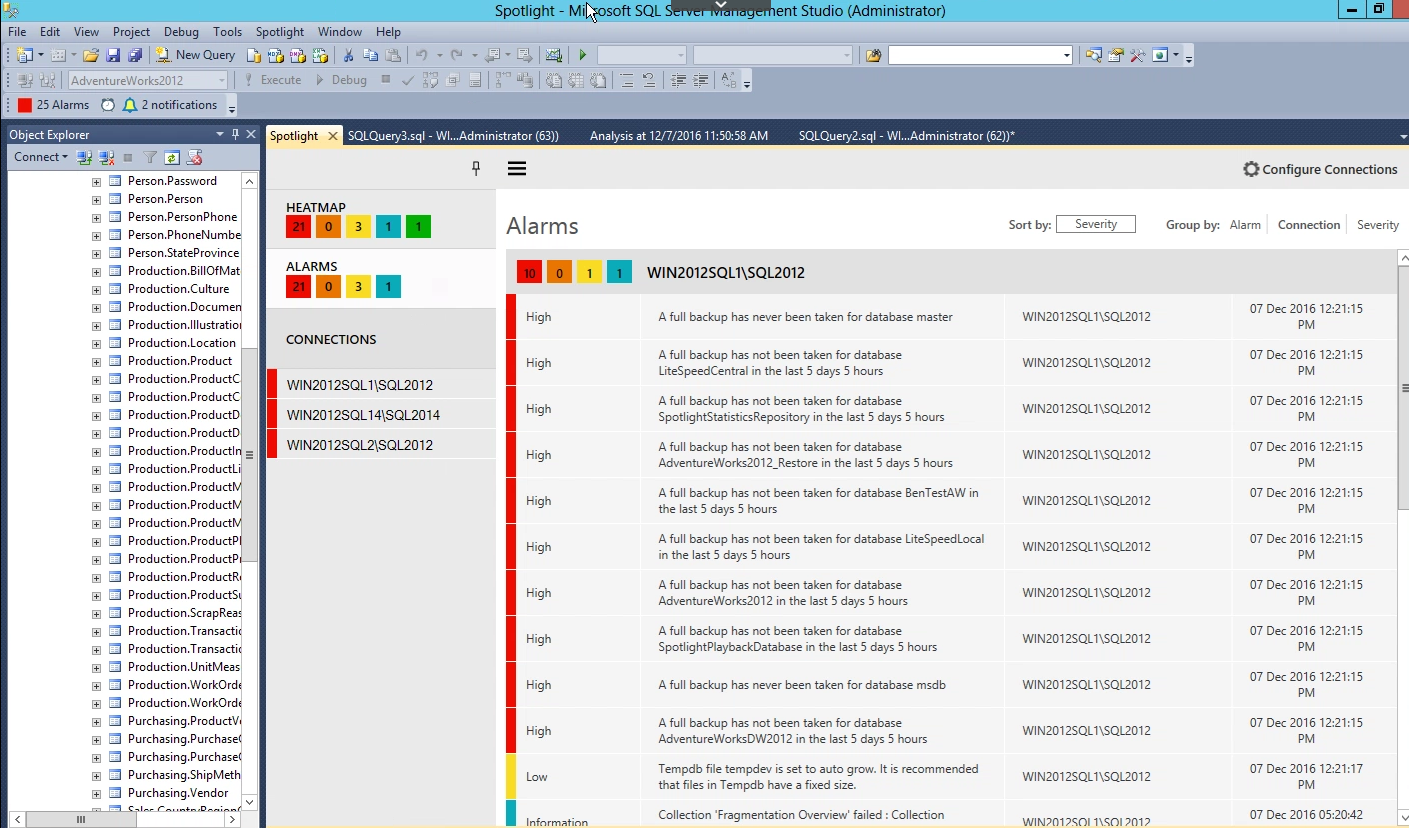
Task: Click the 25 Alarms red indicator
Action: click(x=54, y=105)
